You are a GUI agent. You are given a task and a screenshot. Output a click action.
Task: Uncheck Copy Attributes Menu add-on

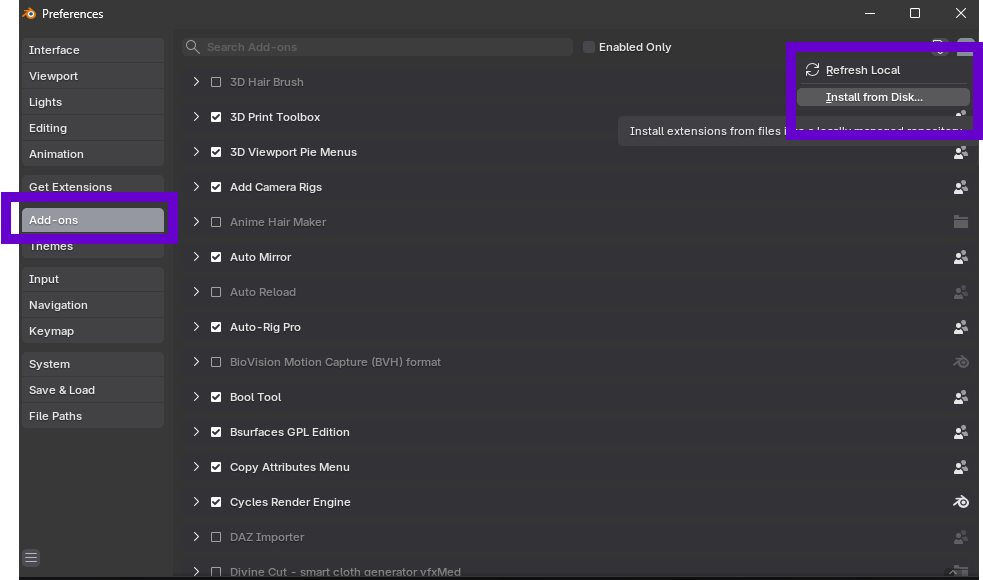216,467
